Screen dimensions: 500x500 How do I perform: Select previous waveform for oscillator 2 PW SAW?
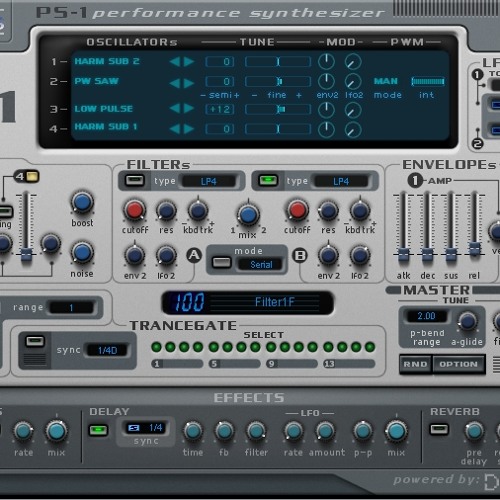(175, 82)
